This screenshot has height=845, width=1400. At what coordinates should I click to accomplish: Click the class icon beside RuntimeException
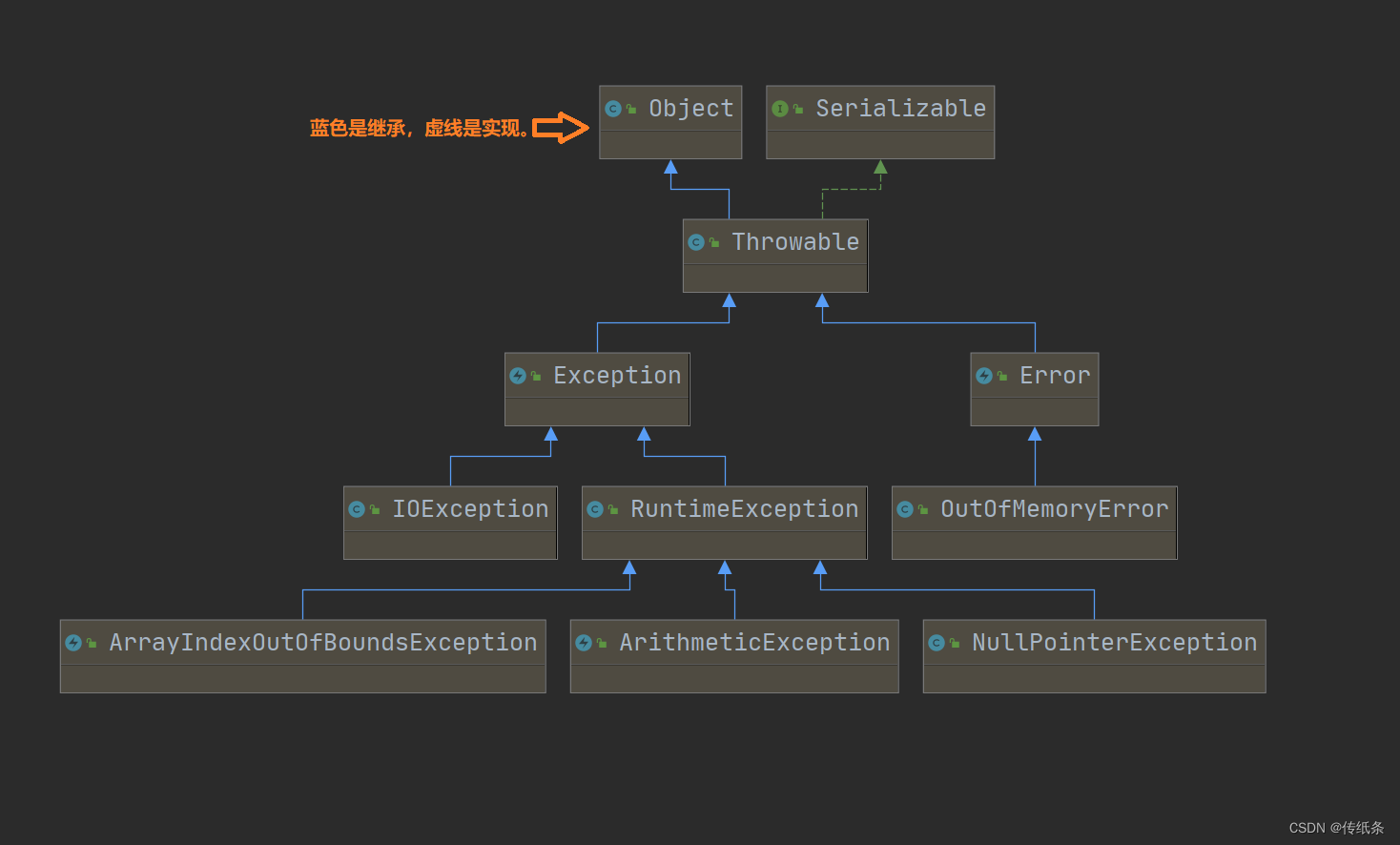coord(595,509)
